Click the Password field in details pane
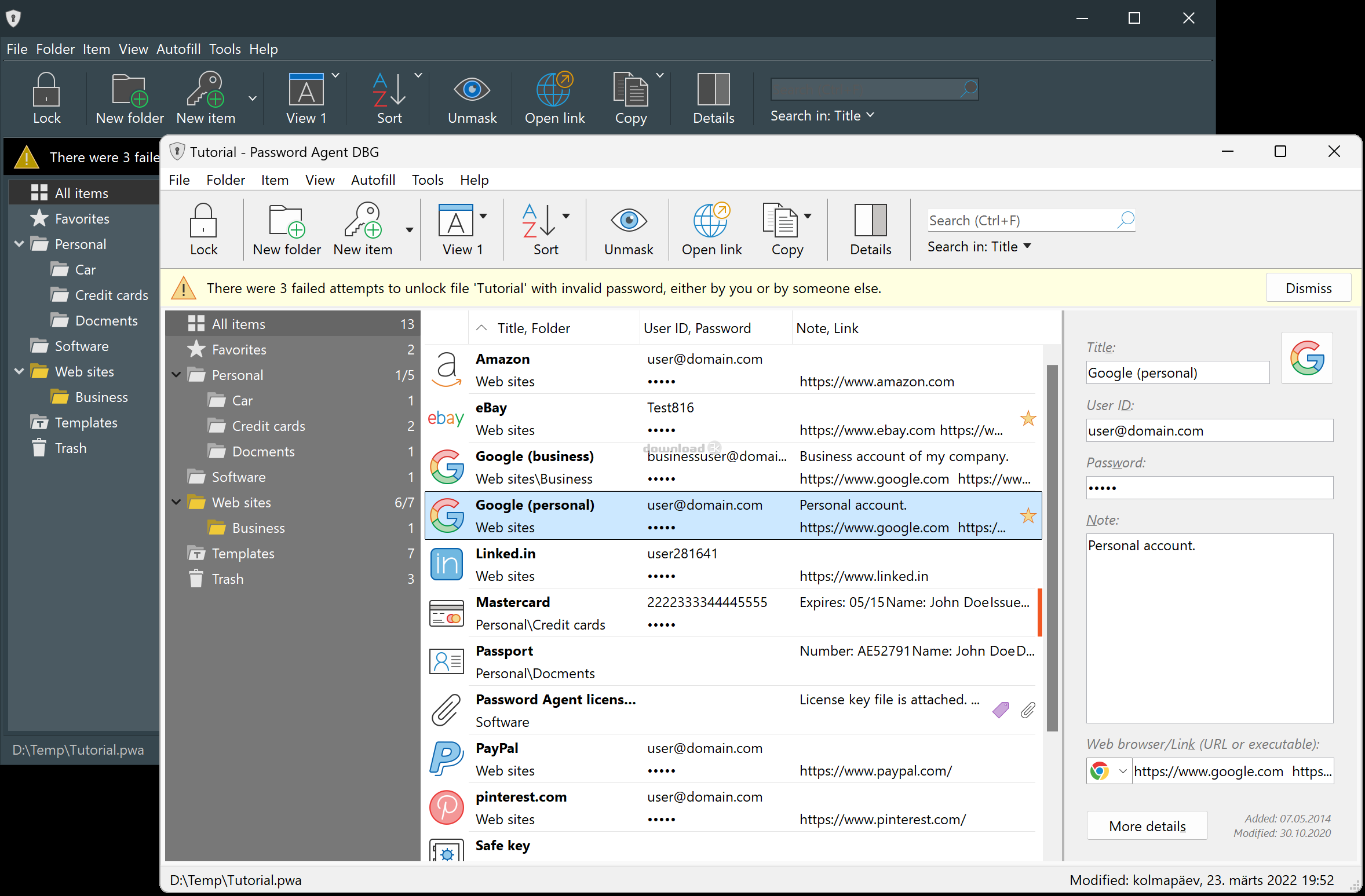This screenshot has height=896, width=1365. (1209, 488)
